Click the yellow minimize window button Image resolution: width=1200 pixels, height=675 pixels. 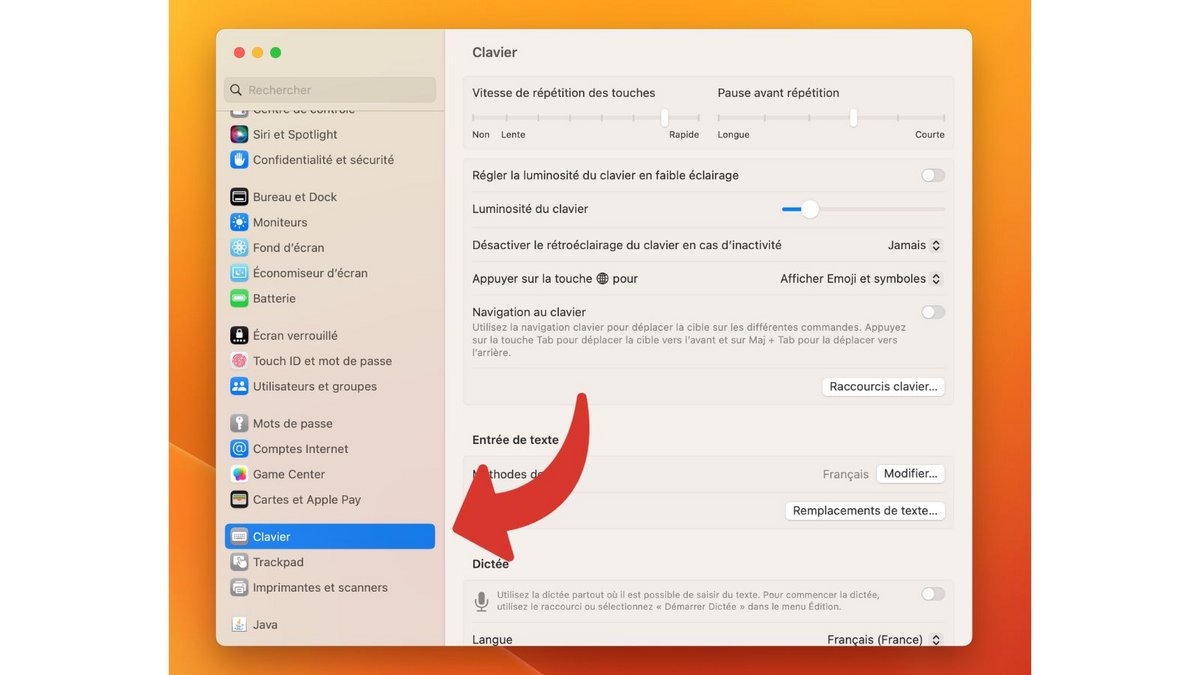point(257,52)
